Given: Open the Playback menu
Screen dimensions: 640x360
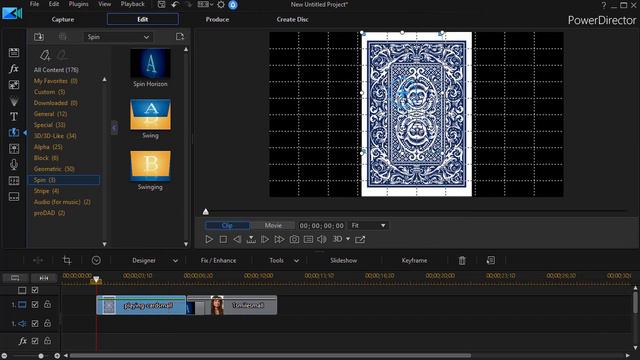Looking at the screenshot, I should click(x=132, y=4).
